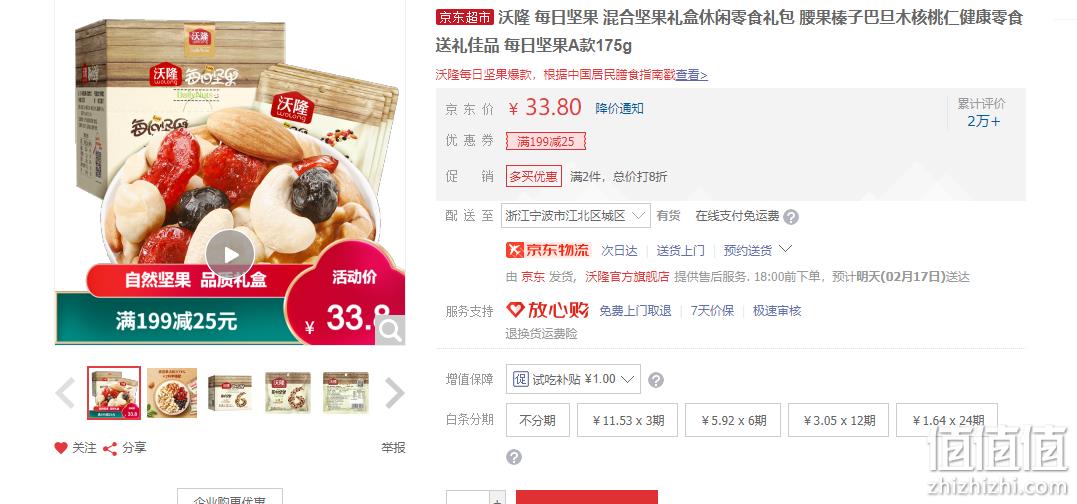This screenshot has height=504, width=1077.
Task: Click 举报 to report the product
Action: (x=394, y=448)
